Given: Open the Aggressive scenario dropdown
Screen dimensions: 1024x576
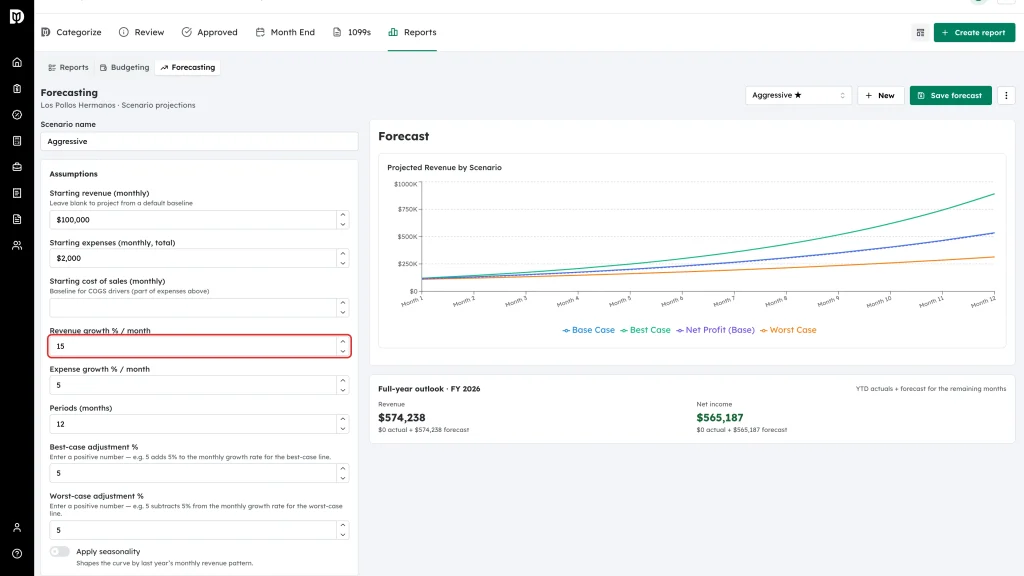Looking at the screenshot, I should (x=798, y=95).
